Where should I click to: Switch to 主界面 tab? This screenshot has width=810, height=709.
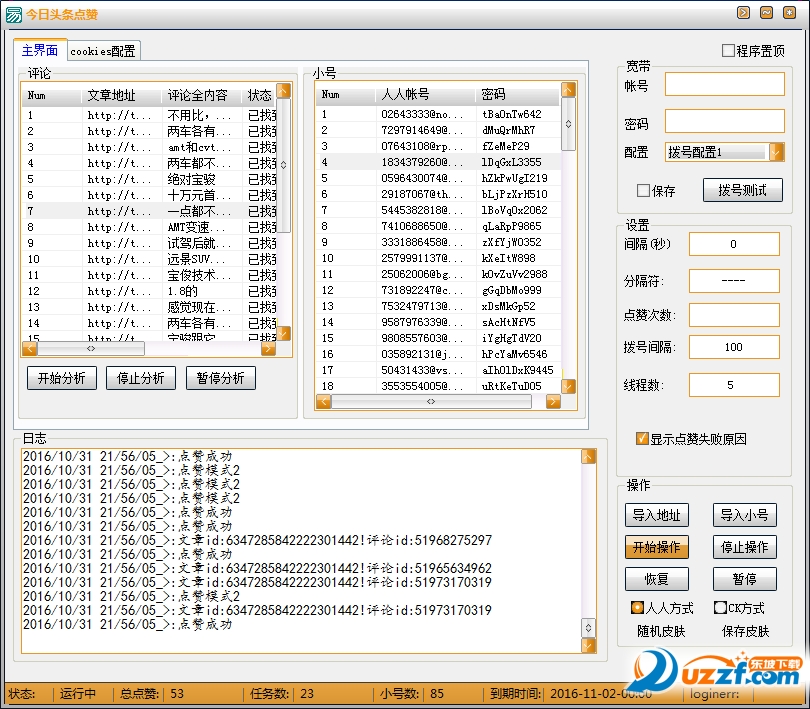(40, 51)
